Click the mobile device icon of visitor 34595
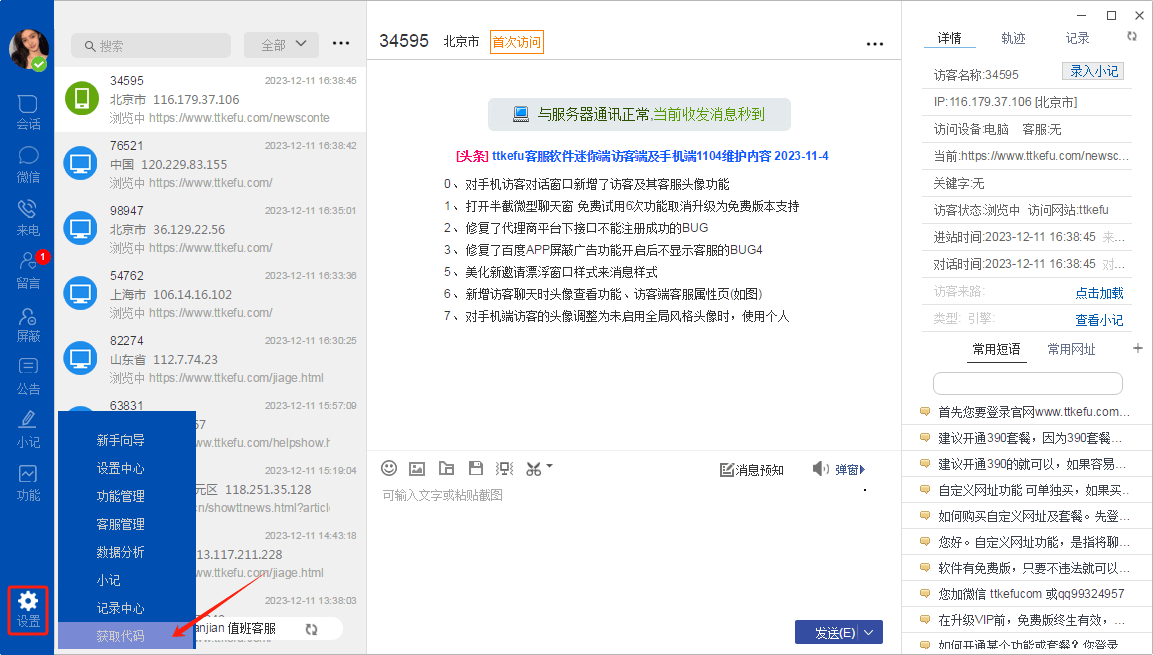The image size is (1153, 655). (82, 99)
